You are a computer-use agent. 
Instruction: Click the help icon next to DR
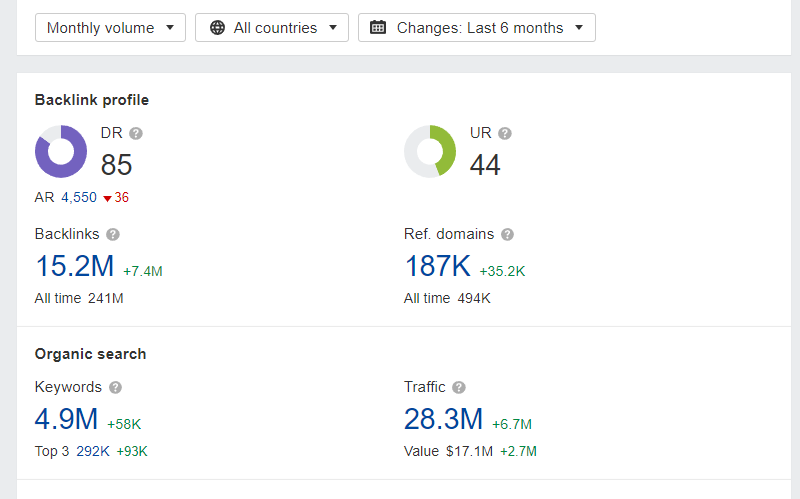(136, 133)
